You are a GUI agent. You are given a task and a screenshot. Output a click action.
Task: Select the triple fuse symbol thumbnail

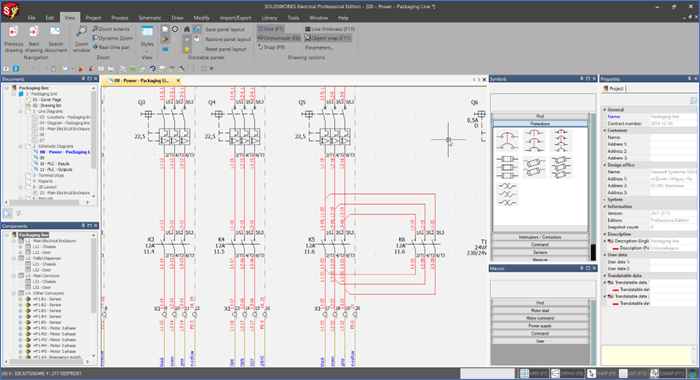(x=507, y=167)
